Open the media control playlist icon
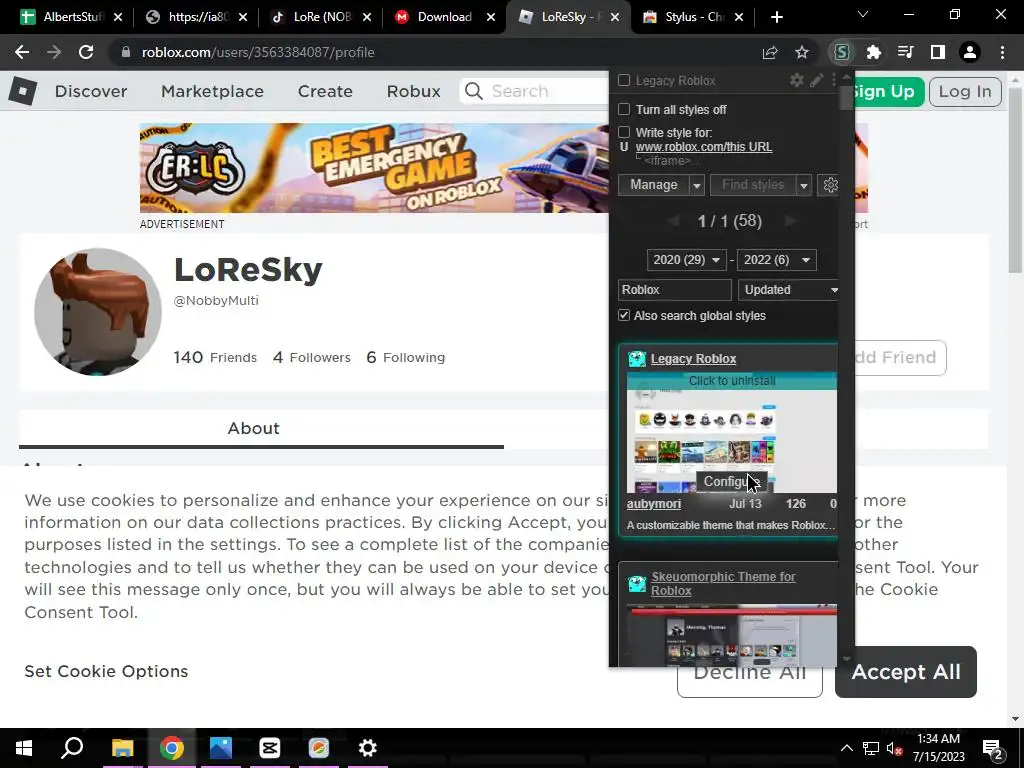Viewport: 1024px width, 768px height. tap(906, 52)
